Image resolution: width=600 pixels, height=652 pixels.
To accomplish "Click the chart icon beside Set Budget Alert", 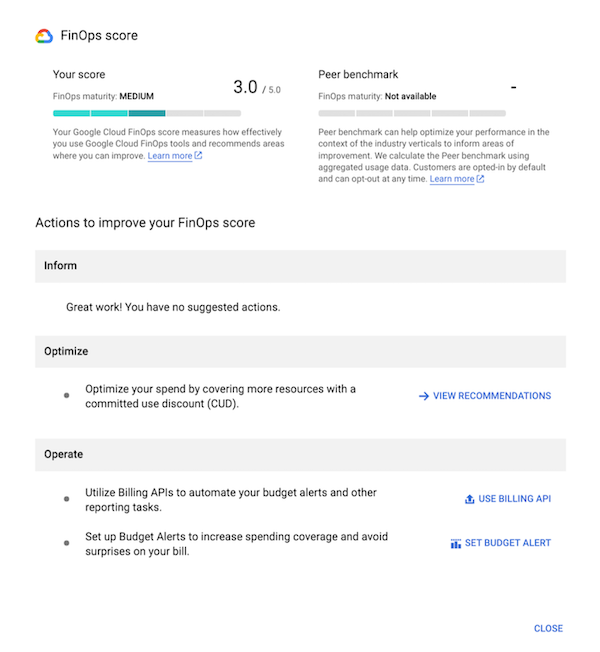I will tap(456, 544).
